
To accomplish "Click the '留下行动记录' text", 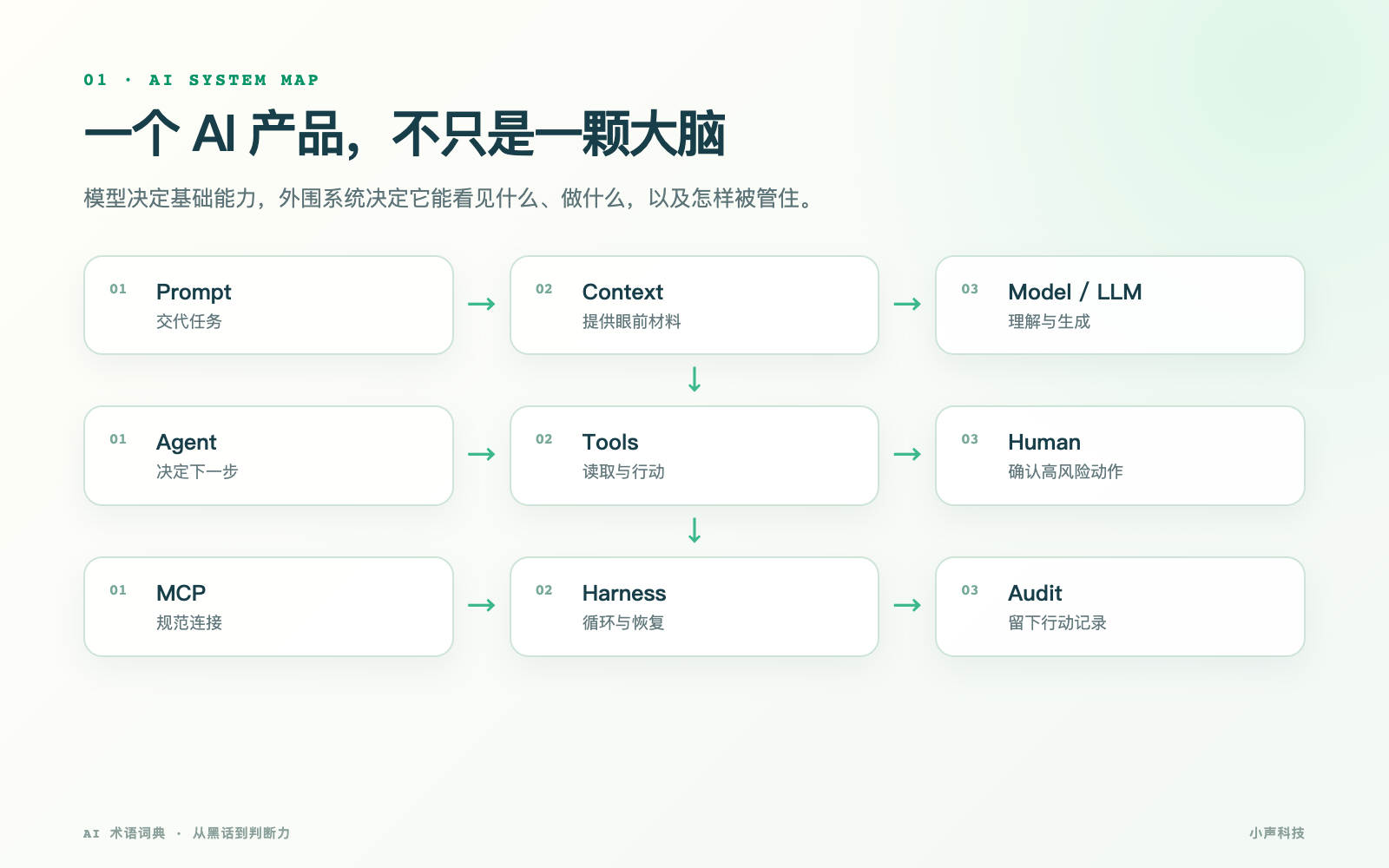I will 1057,622.
